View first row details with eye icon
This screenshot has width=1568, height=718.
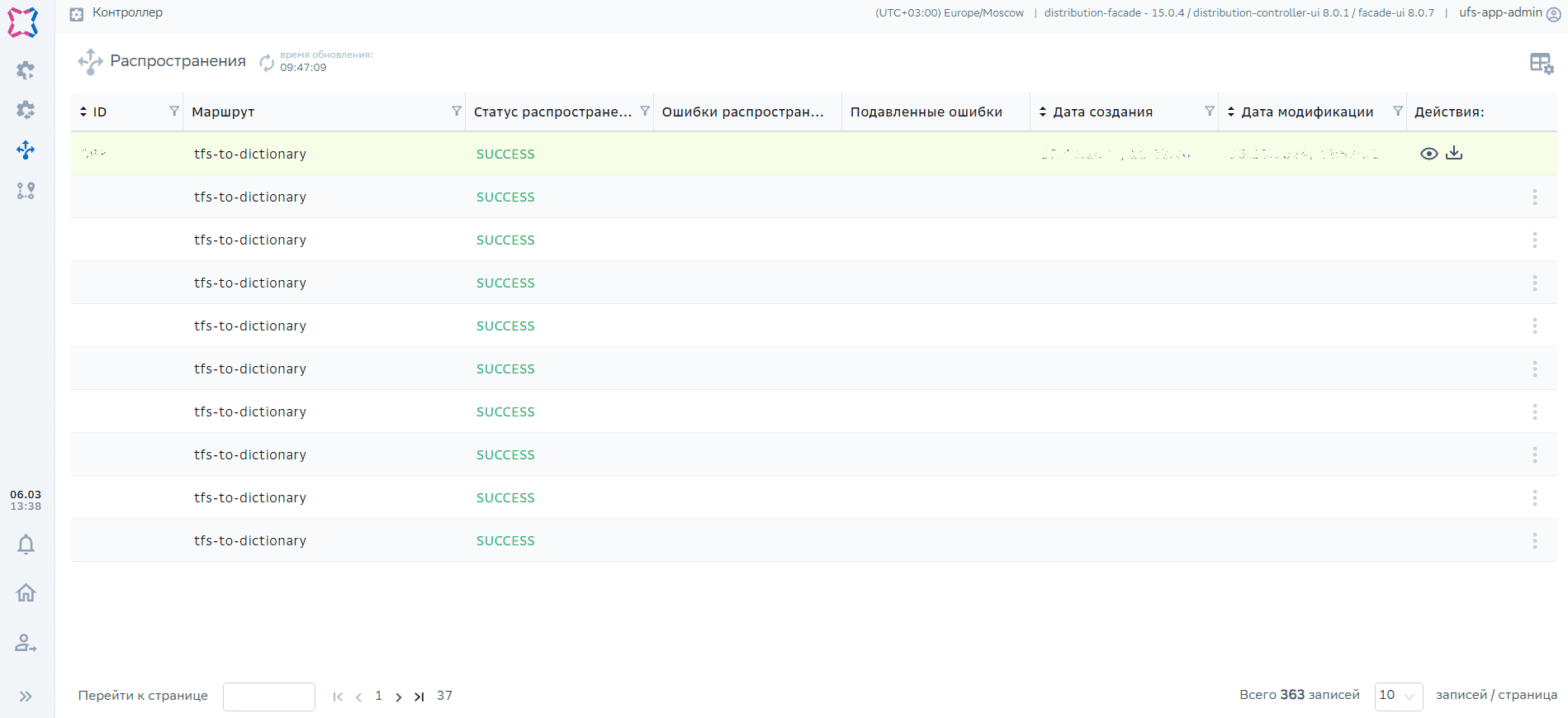(x=1428, y=154)
